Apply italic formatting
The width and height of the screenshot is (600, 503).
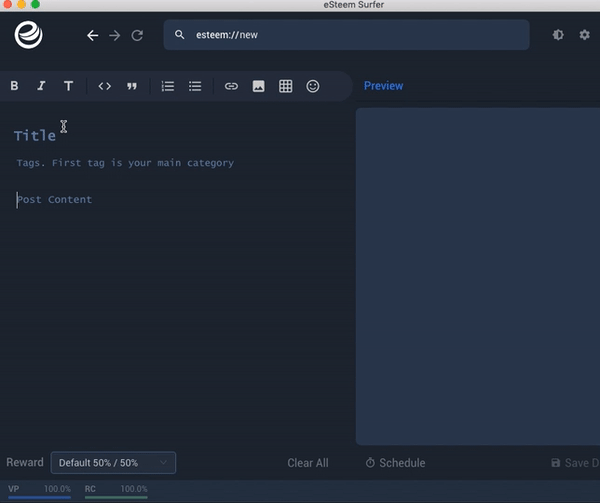(x=41, y=86)
